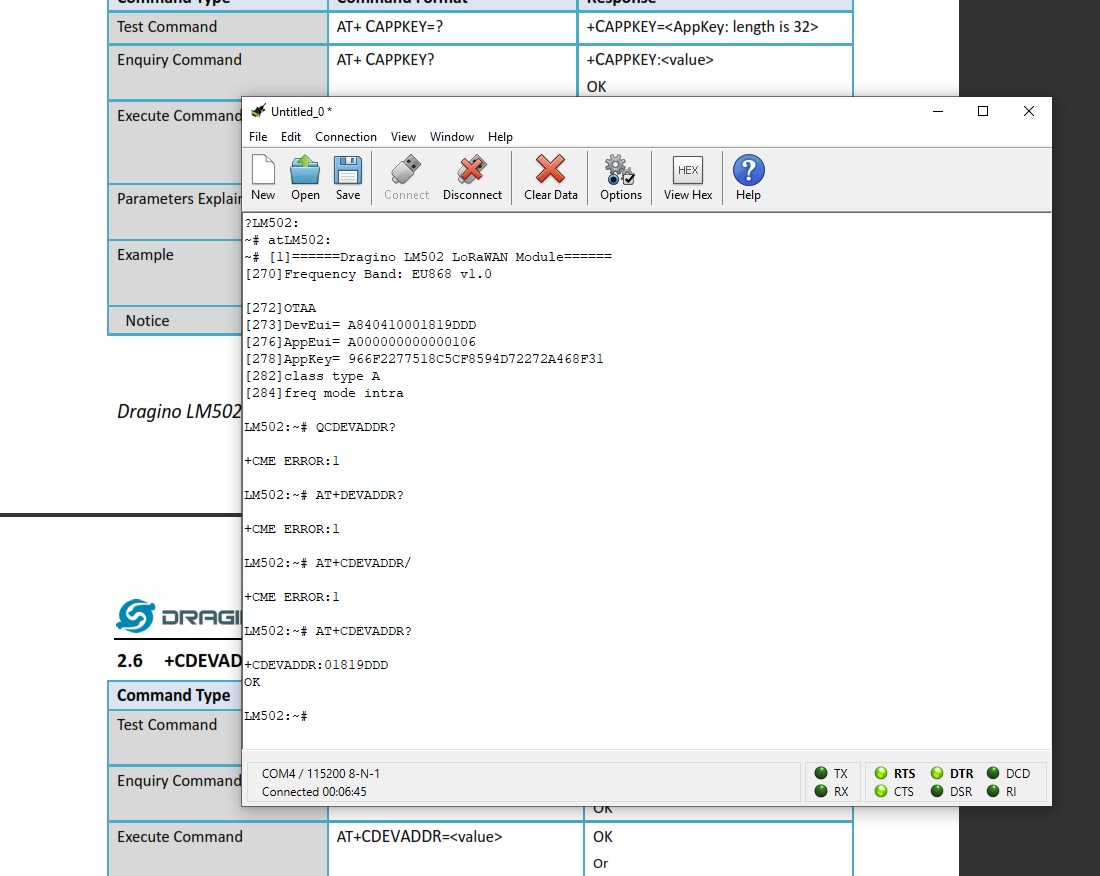
Task: Click the +CDEVADDR:01819DDD response line
Action: click(x=316, y=665)
